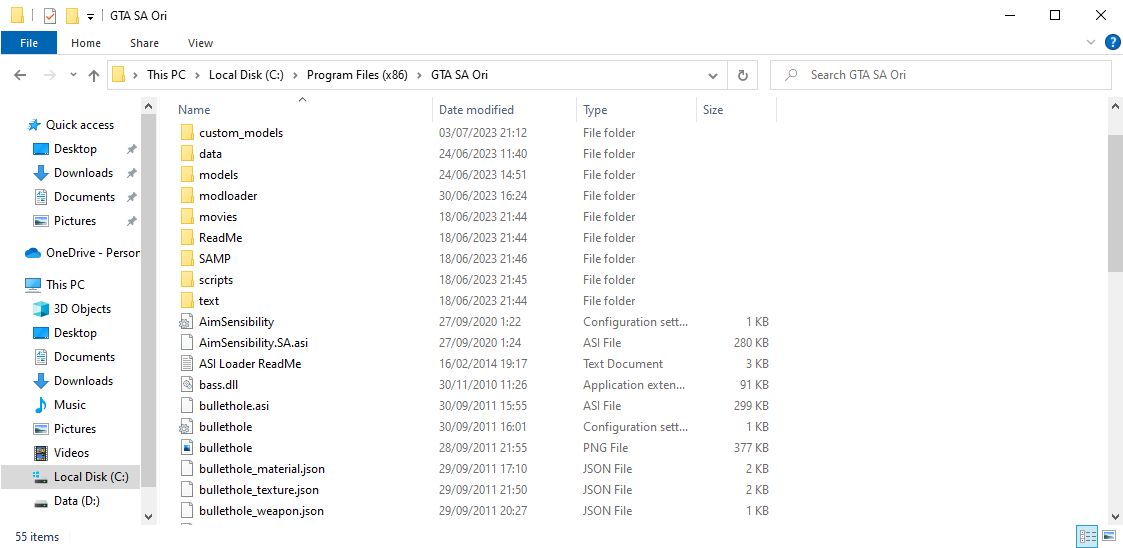Expand the address bar history dropdown
1123x548 pixels.
[713, 74]
